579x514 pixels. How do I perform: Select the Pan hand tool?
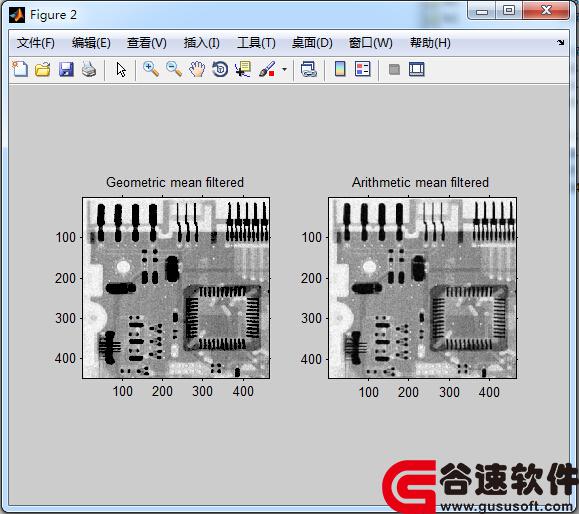click(197, 69)
